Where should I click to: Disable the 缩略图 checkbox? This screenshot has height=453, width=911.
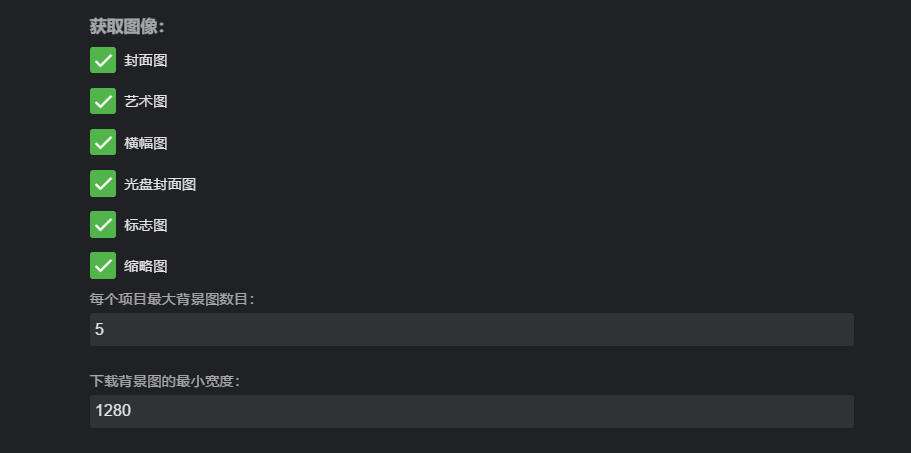tap(103, 265)
